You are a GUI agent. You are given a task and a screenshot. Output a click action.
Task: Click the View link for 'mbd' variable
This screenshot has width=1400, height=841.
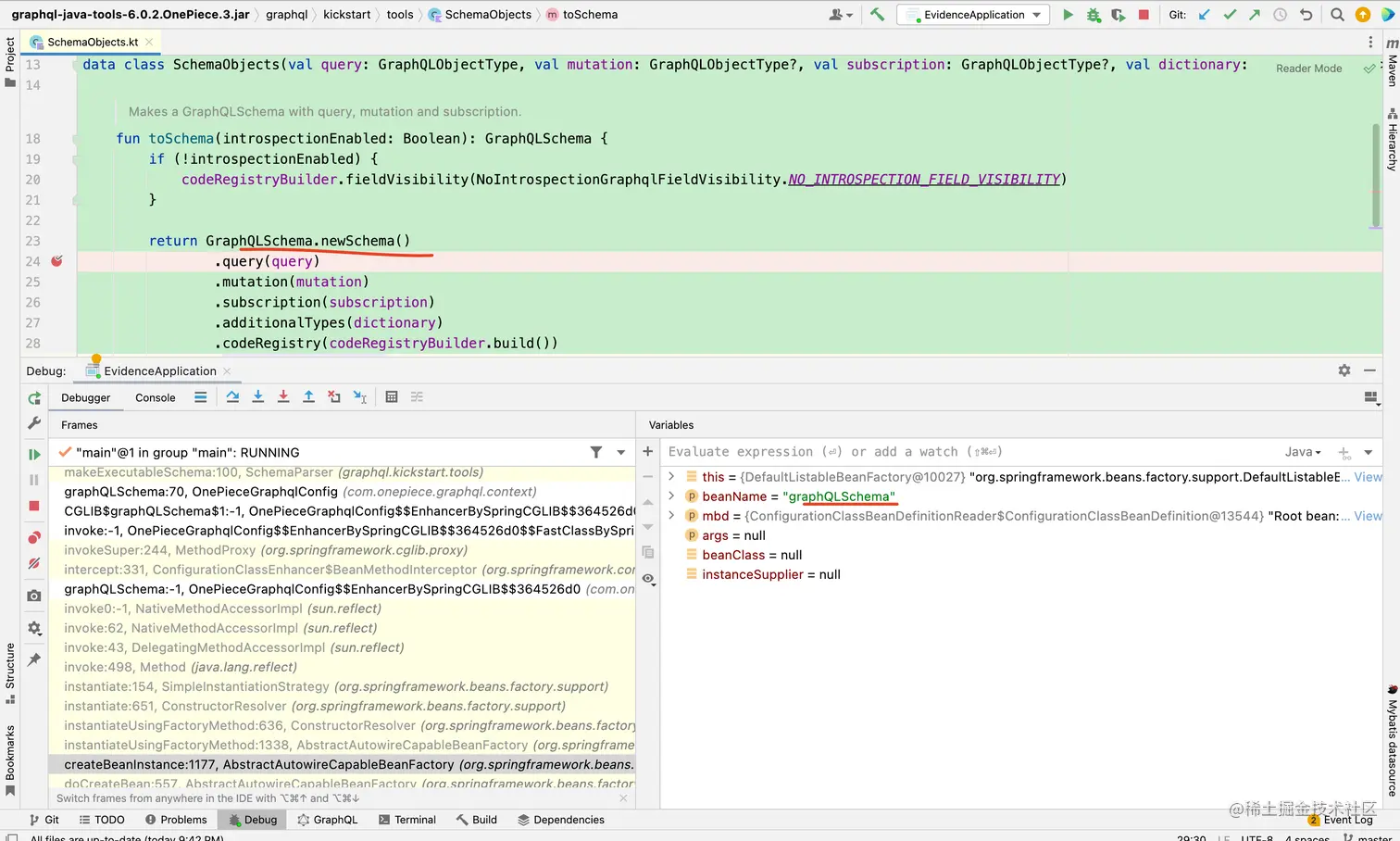pos(1368,516)
